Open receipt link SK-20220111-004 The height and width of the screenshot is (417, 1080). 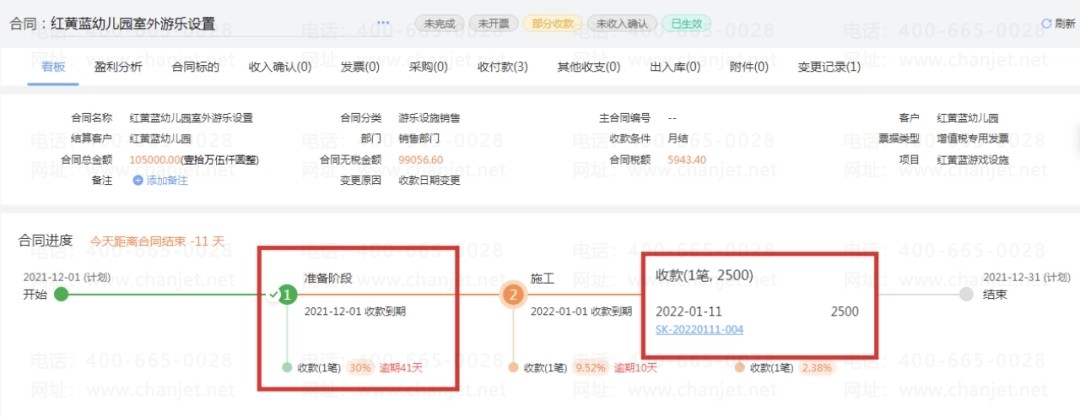click(x=699, y=329)
